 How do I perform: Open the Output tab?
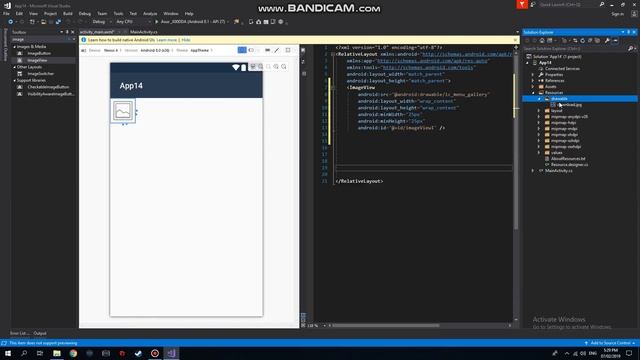(x=40, y=333)
